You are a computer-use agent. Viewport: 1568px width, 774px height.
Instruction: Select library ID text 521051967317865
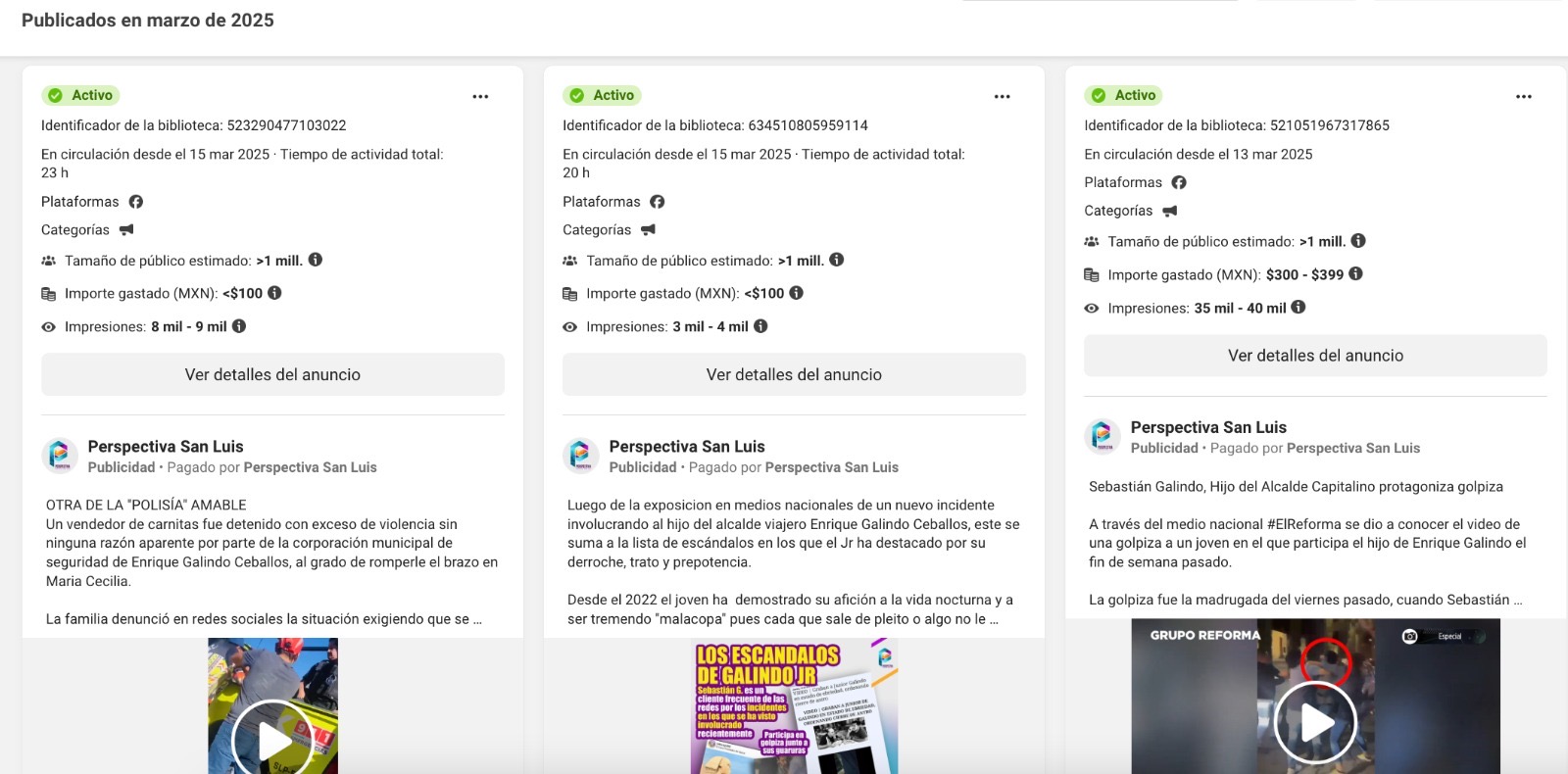(1330, 125)
